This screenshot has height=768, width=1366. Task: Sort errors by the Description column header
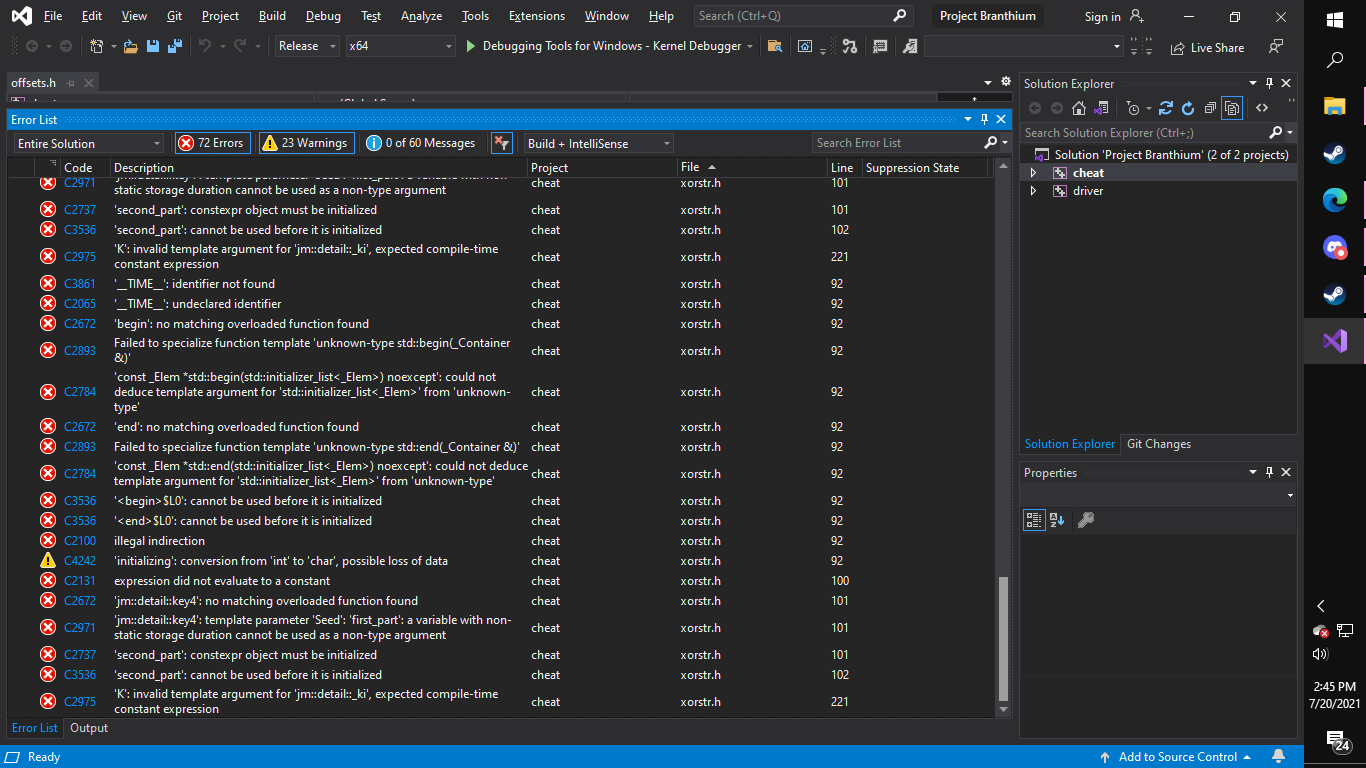[x=318, y=168]
